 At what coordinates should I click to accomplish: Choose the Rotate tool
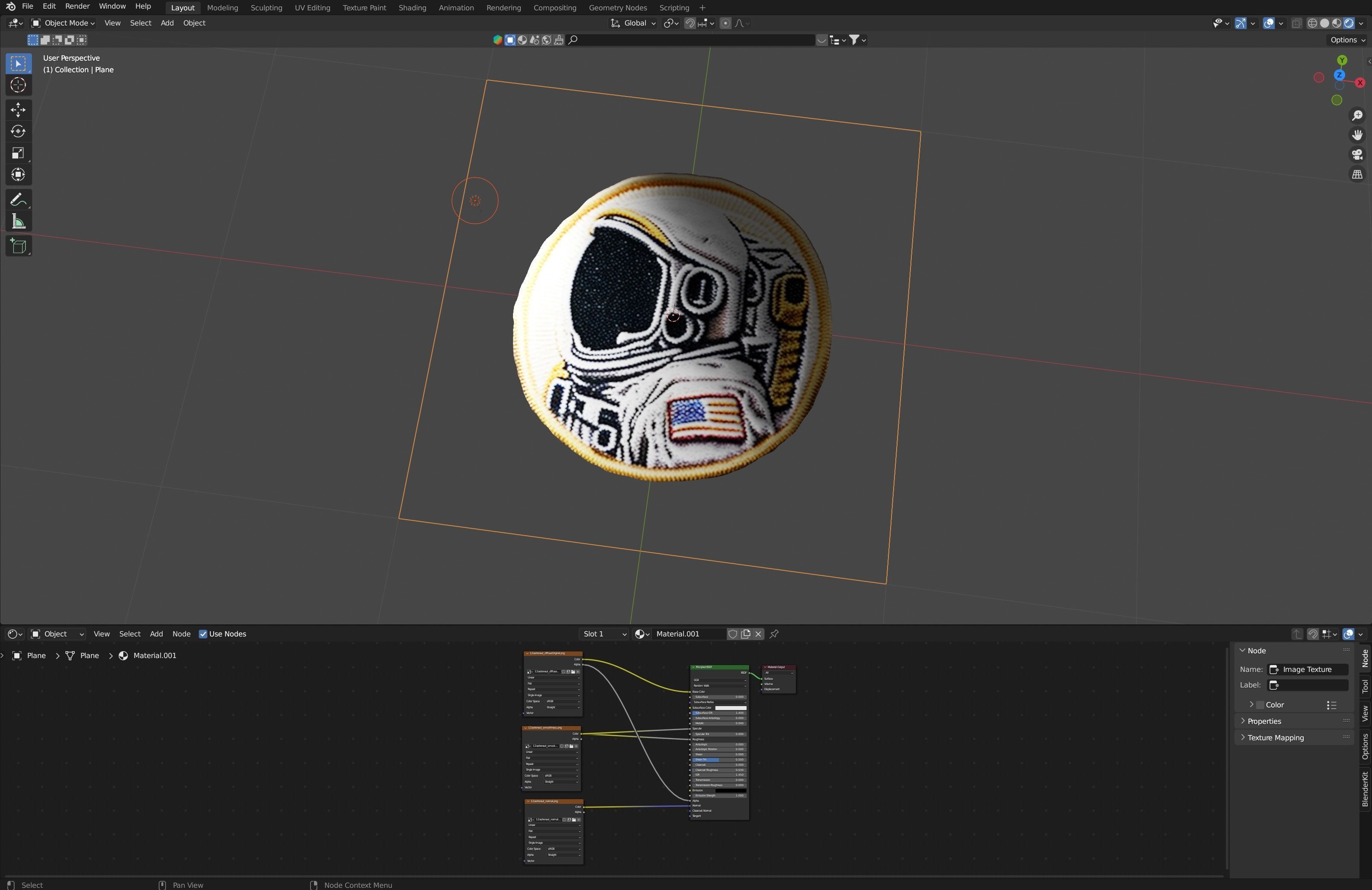pyautogui.click(x=19, y=132)
